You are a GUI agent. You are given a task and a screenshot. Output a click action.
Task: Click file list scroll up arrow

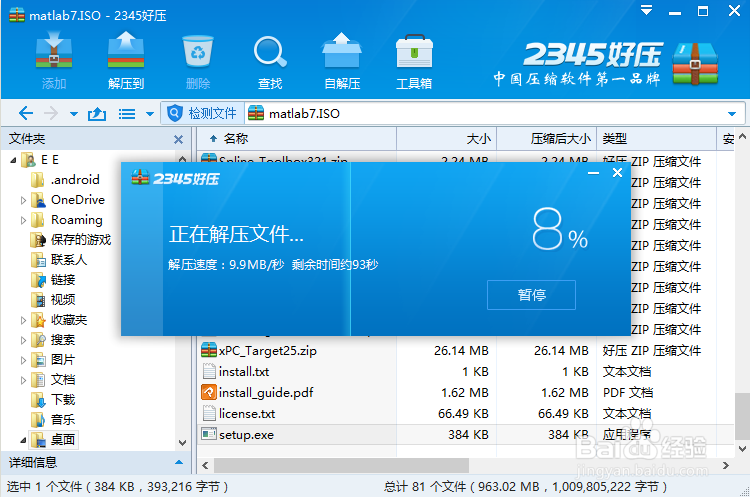pyautogui.click(x=742, y=136)
